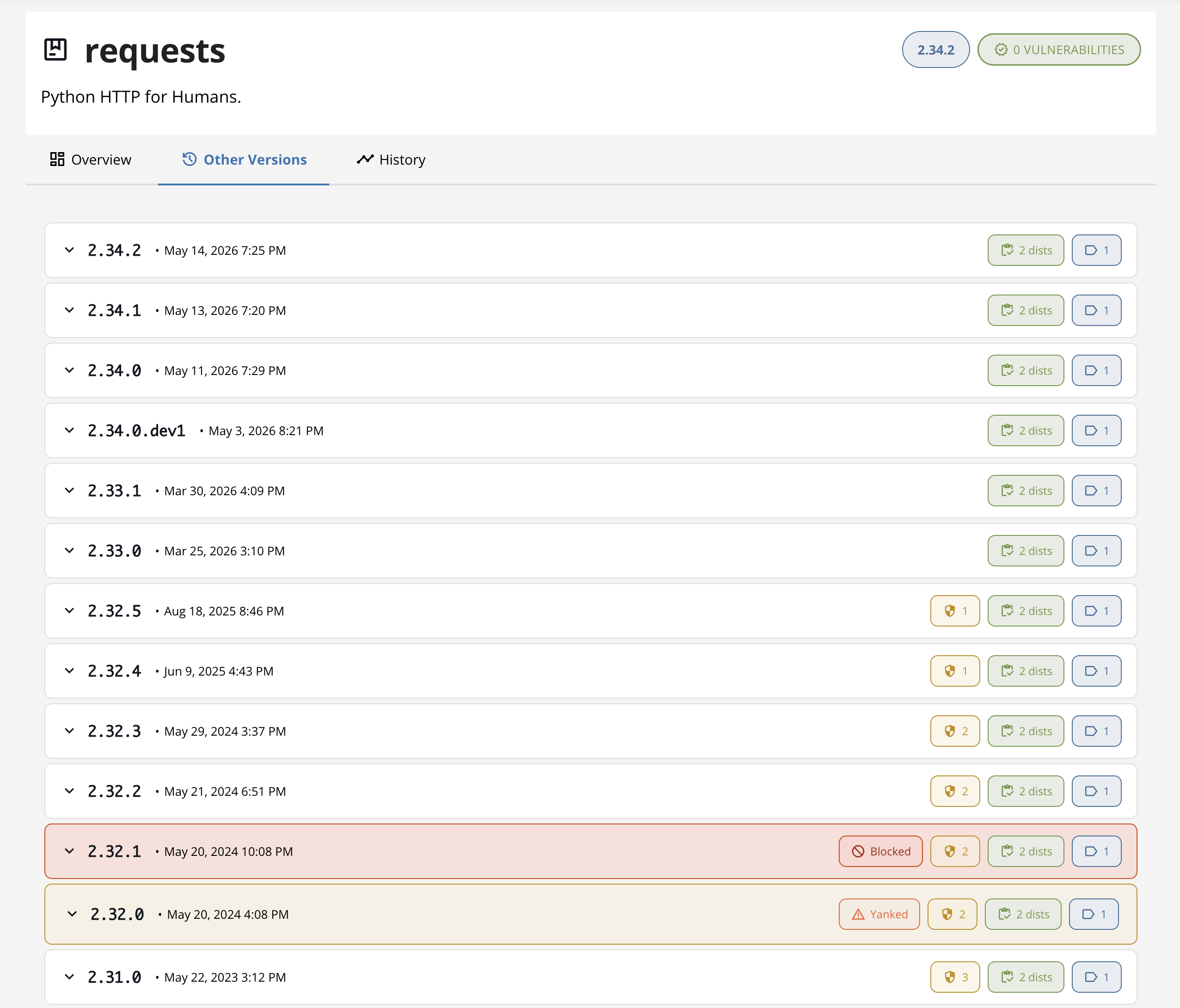Click the vulnerability shield badge for 2.32.1

[x=955, y=851]
